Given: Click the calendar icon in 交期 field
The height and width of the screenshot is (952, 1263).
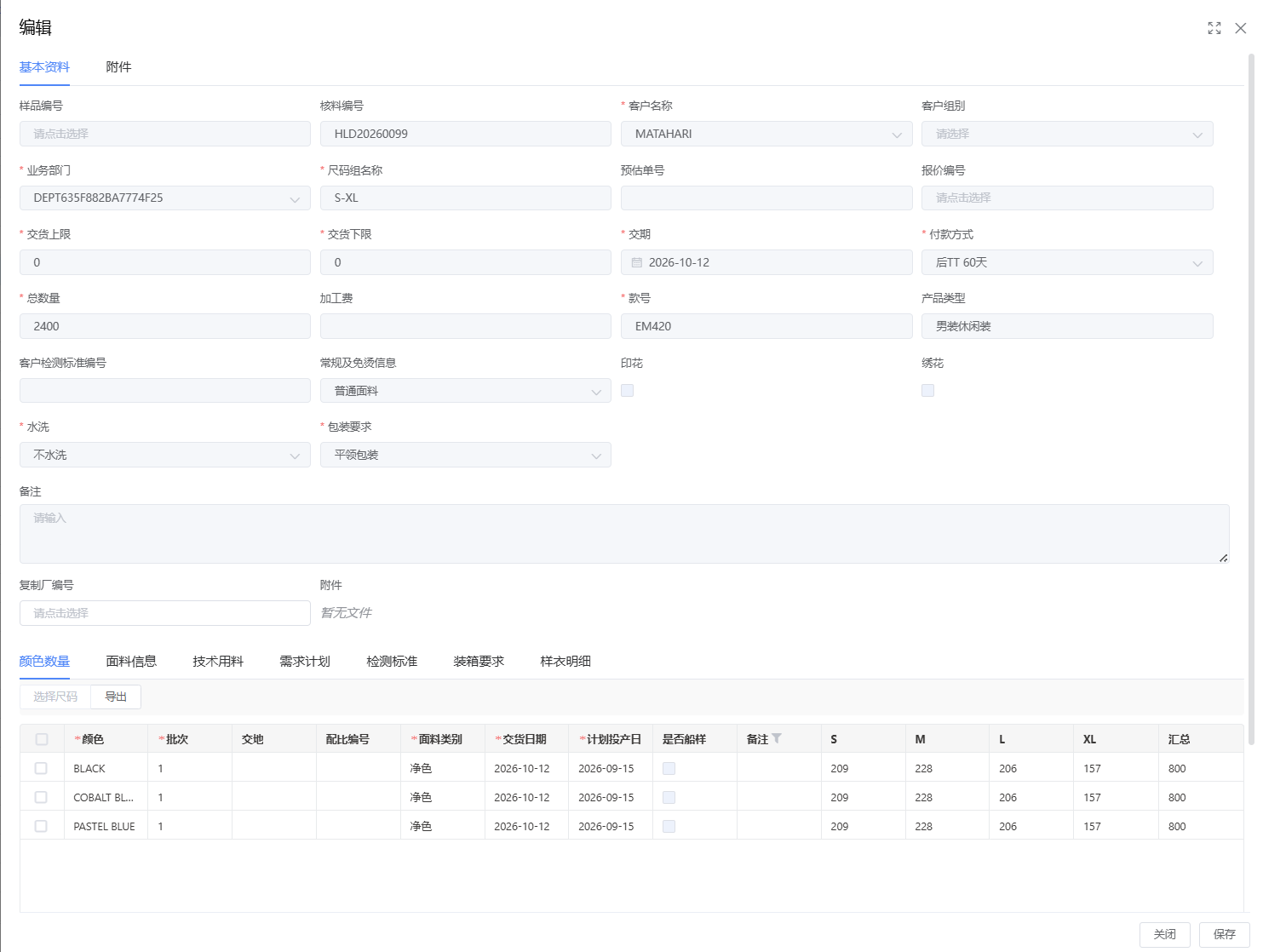Looking at the screenshot, I should [637, 262].
